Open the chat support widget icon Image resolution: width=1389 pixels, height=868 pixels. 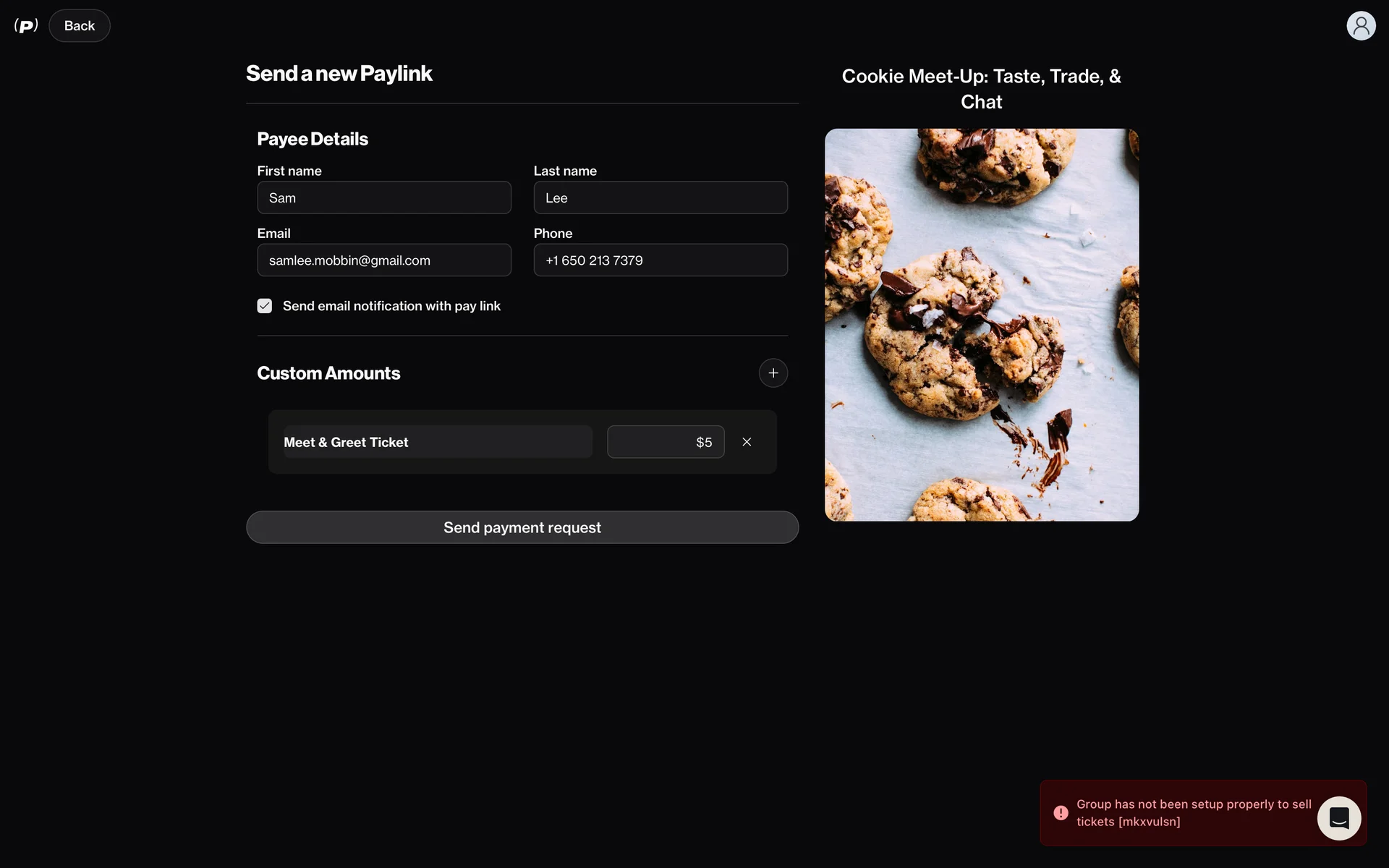[x=1338, y=818]
